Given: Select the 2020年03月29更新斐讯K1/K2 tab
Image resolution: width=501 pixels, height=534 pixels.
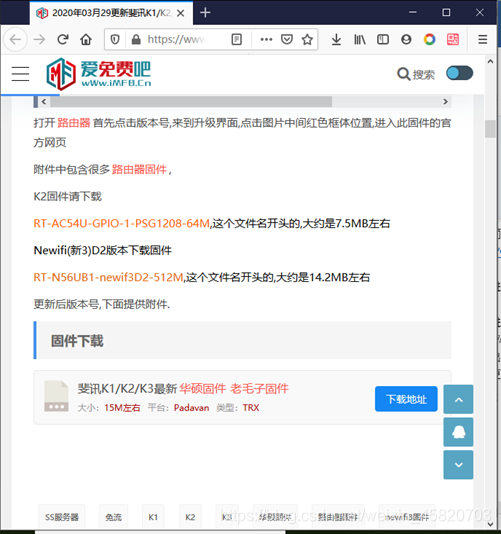Looking at the screenshot, I should 111,13.
